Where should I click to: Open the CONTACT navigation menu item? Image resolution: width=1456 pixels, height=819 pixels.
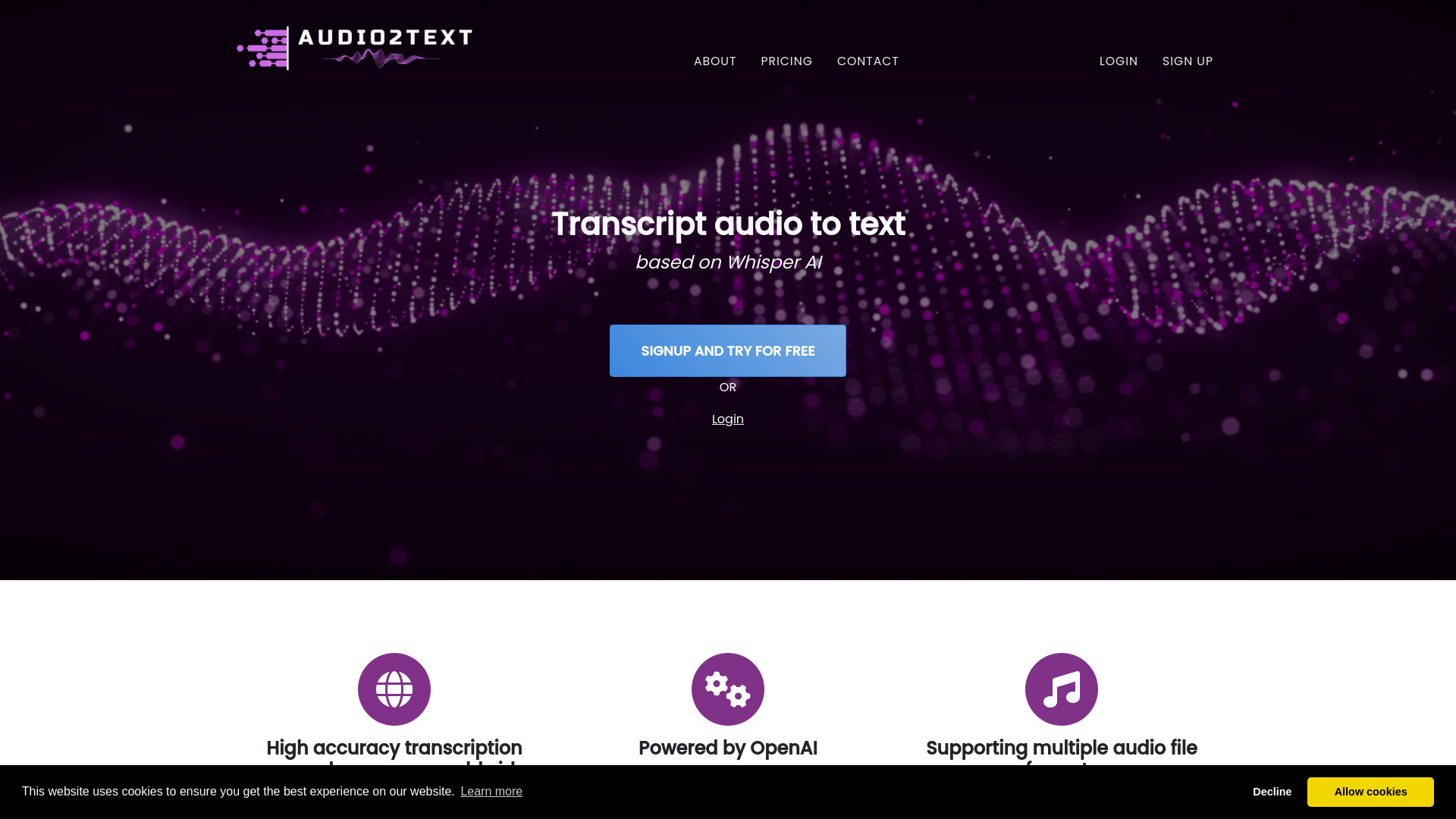[868, 61]
